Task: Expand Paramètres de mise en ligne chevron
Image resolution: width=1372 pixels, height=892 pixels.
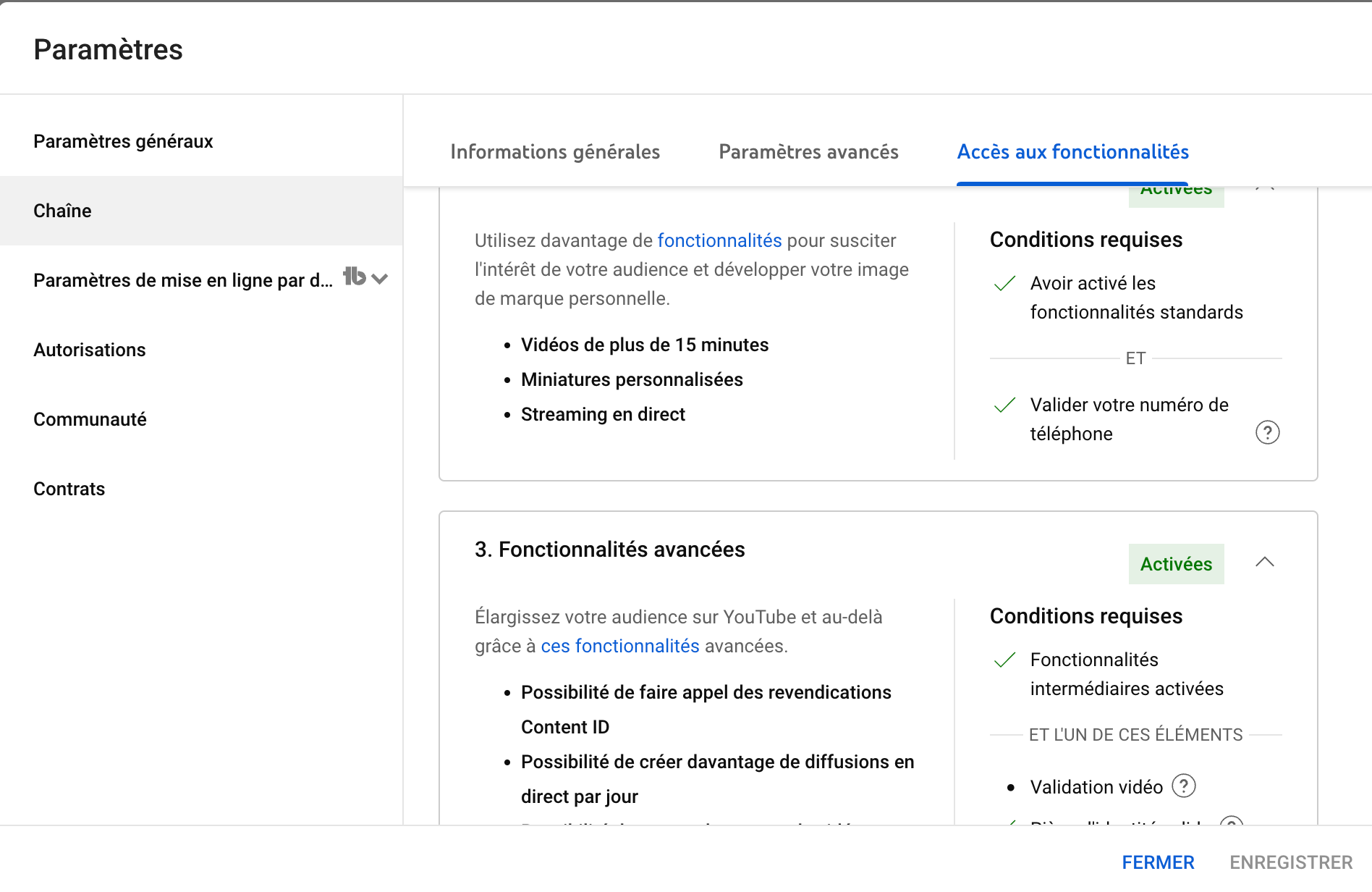Action: (x=380, y=279)
